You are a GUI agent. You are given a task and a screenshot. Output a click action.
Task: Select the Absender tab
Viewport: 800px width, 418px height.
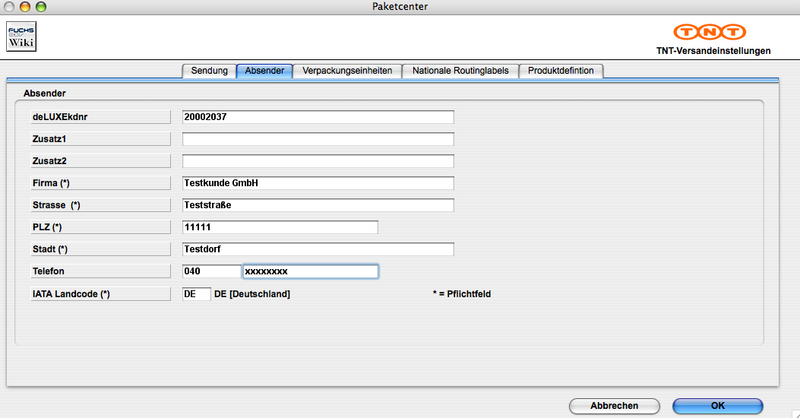265,70
